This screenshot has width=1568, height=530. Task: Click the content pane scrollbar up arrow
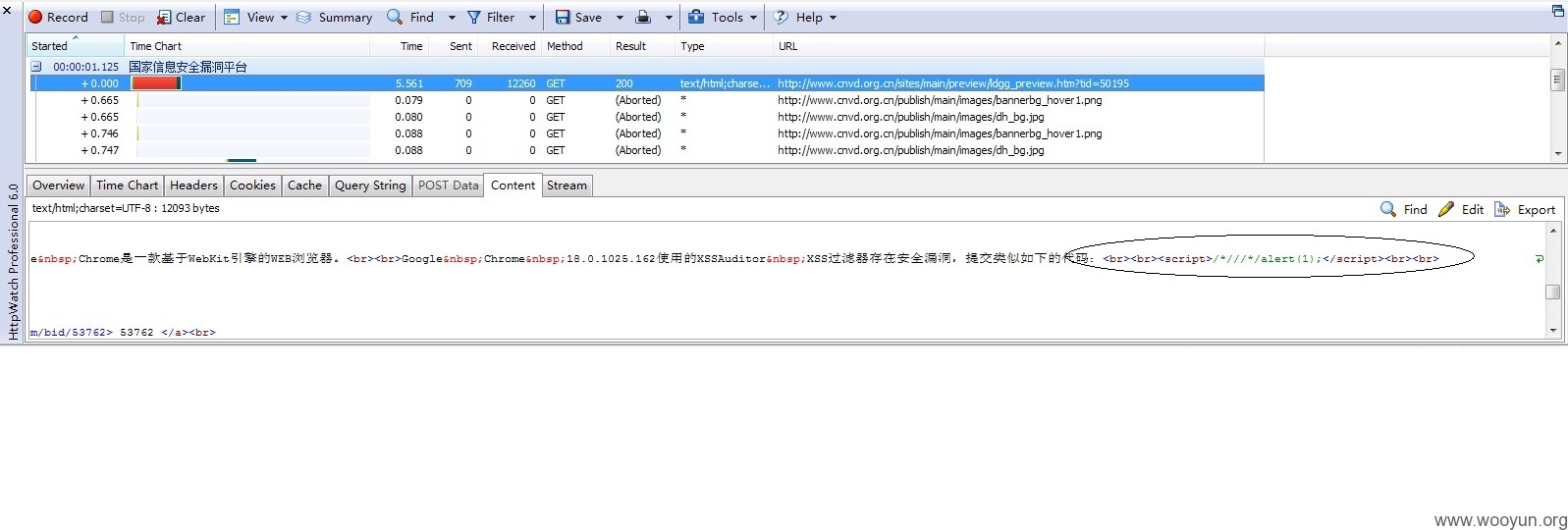(x=1553, y=231)
